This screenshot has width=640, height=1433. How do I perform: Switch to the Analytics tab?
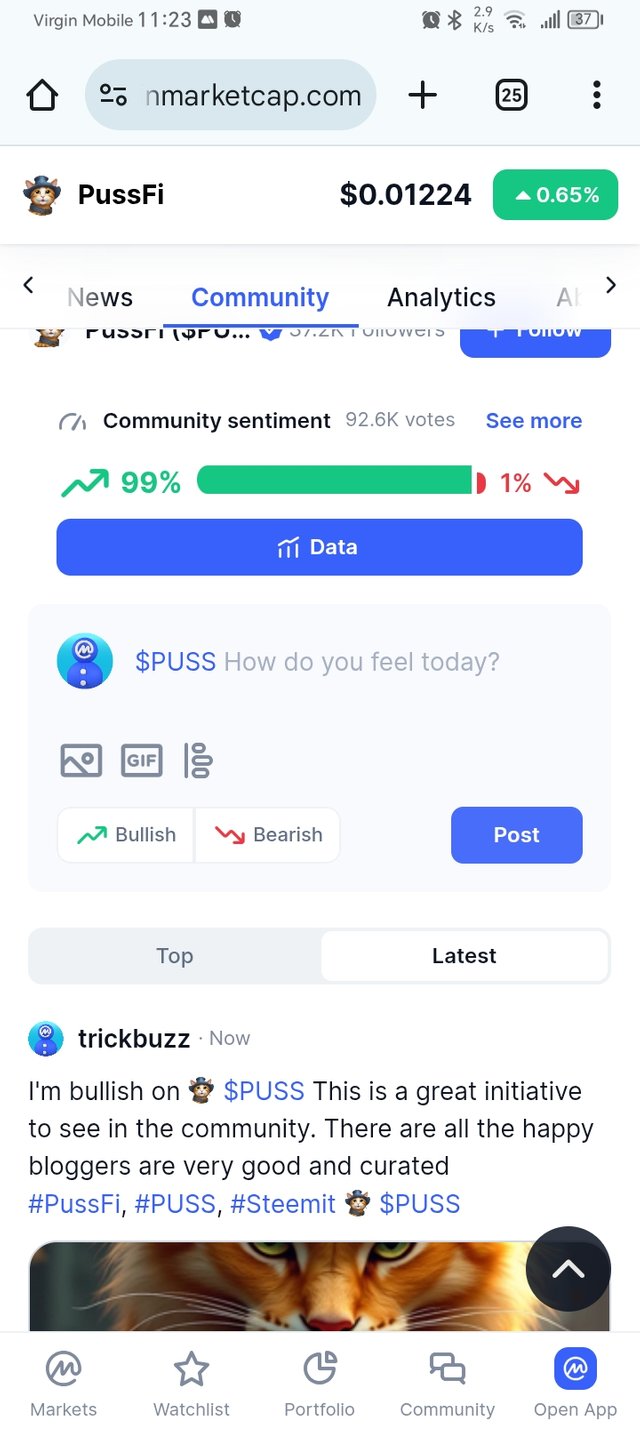tap(441, 298)
